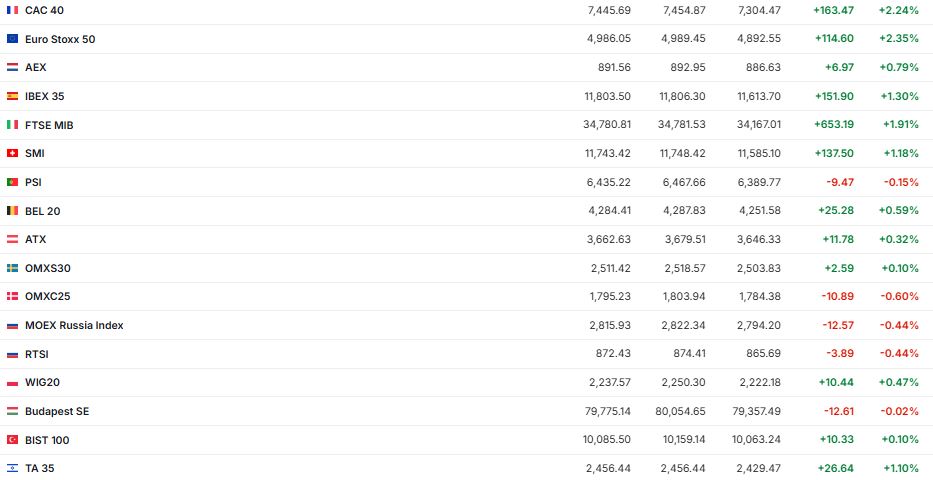Click the Belgian flag beside BEL 20
The image size is (933, 480).
[12, 211]
